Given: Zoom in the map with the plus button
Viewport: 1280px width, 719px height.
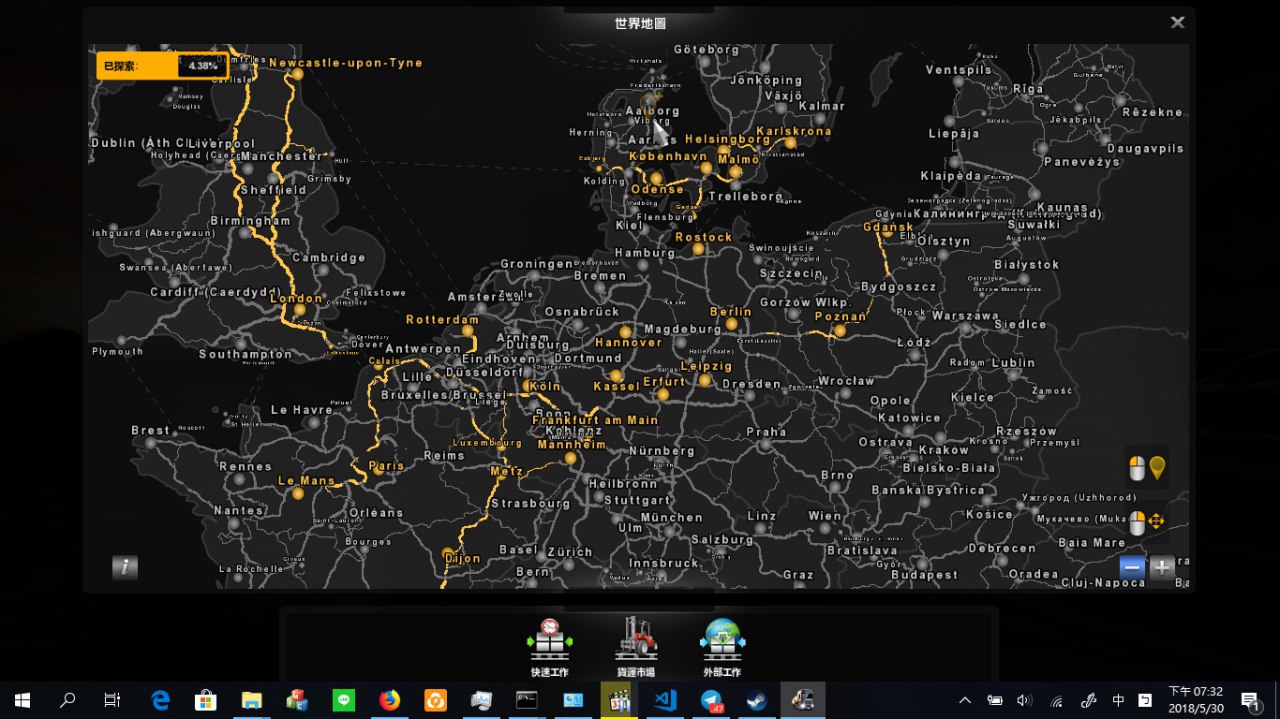Looking at the screenshot, I should pyautogui.click(x=1162, y=567).
